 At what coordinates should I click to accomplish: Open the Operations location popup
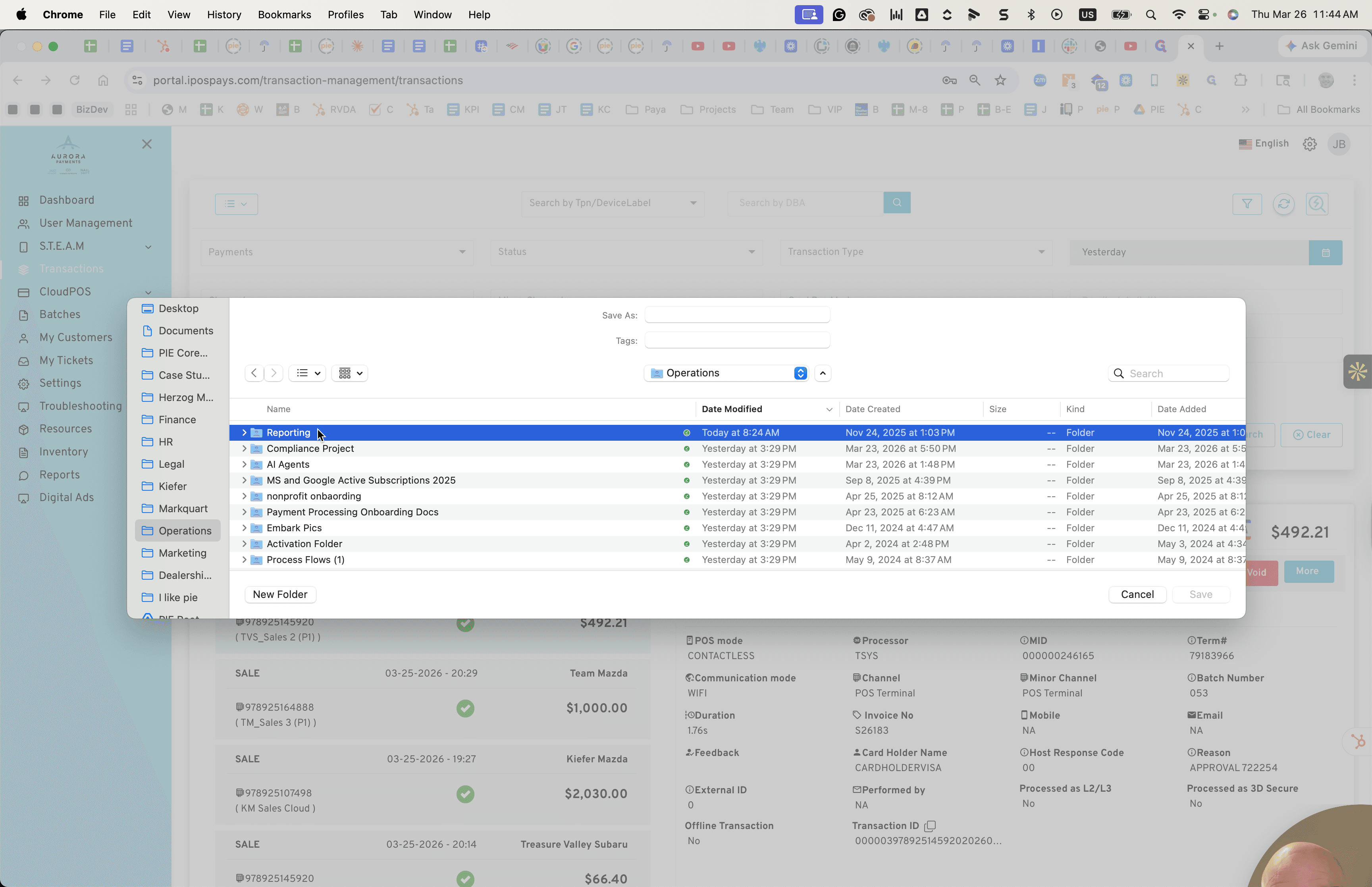coord(726,373)
